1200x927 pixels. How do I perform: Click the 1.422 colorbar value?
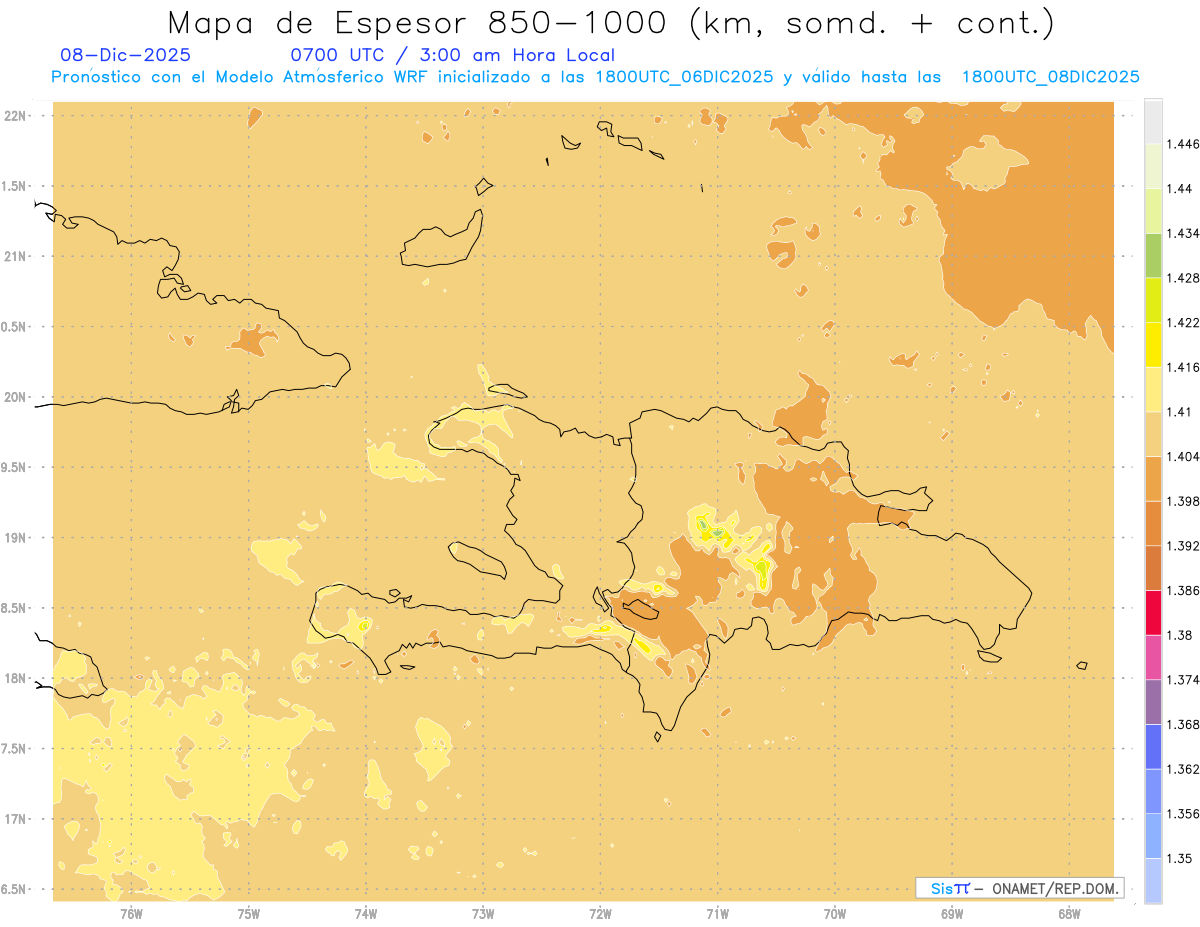point(1184,322)
